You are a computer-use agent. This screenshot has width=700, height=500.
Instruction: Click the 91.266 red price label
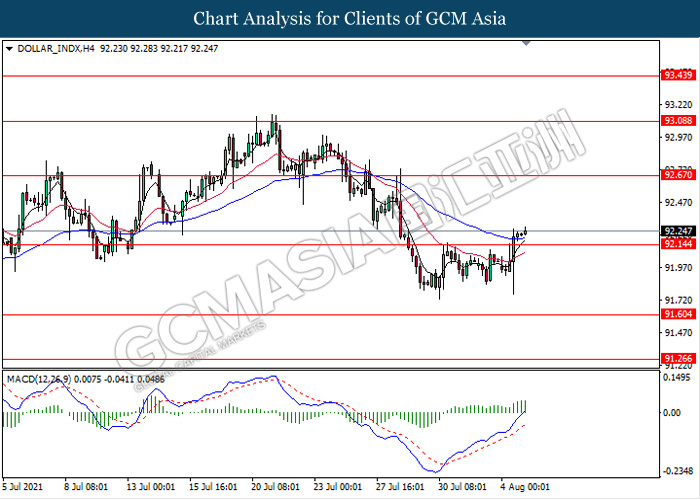678,358
